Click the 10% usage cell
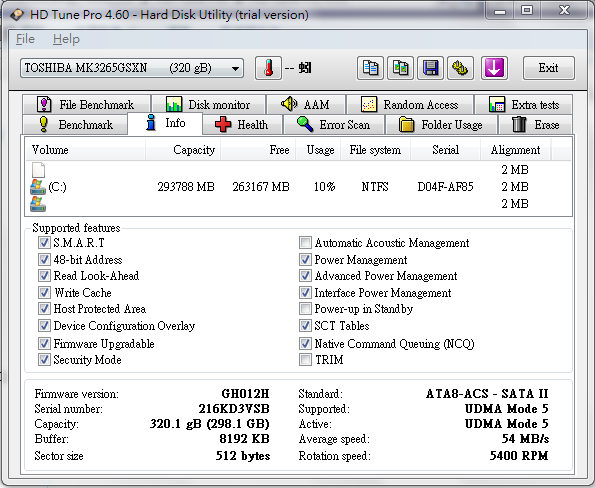The width and height of the screenshot is (595, 488). [x=324, y=187]
